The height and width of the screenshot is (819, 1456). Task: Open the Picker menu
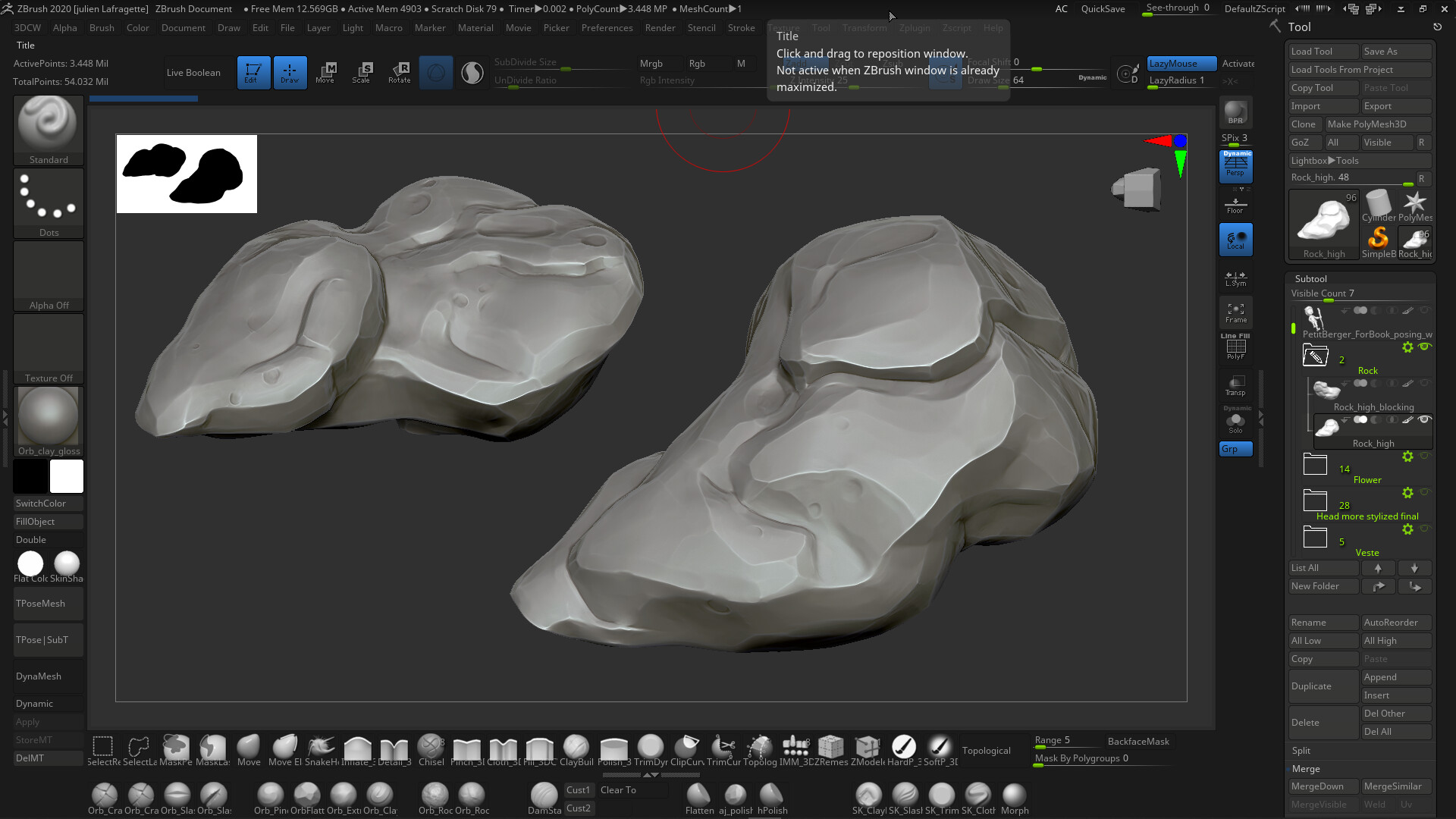[x=556, y=27]
